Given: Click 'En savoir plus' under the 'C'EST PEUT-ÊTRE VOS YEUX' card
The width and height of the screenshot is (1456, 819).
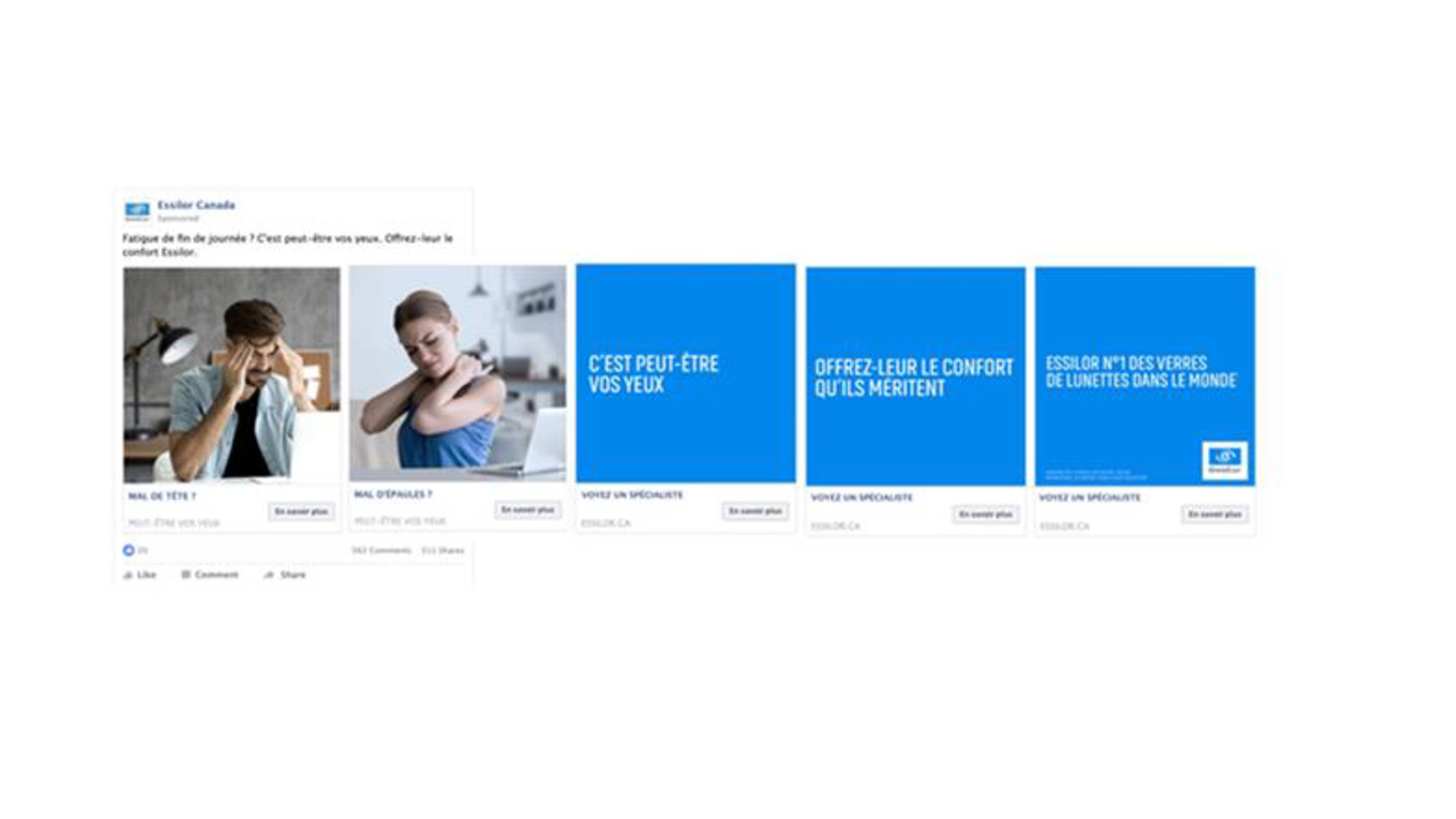Looking at the screenshot, I should [755, 511].
